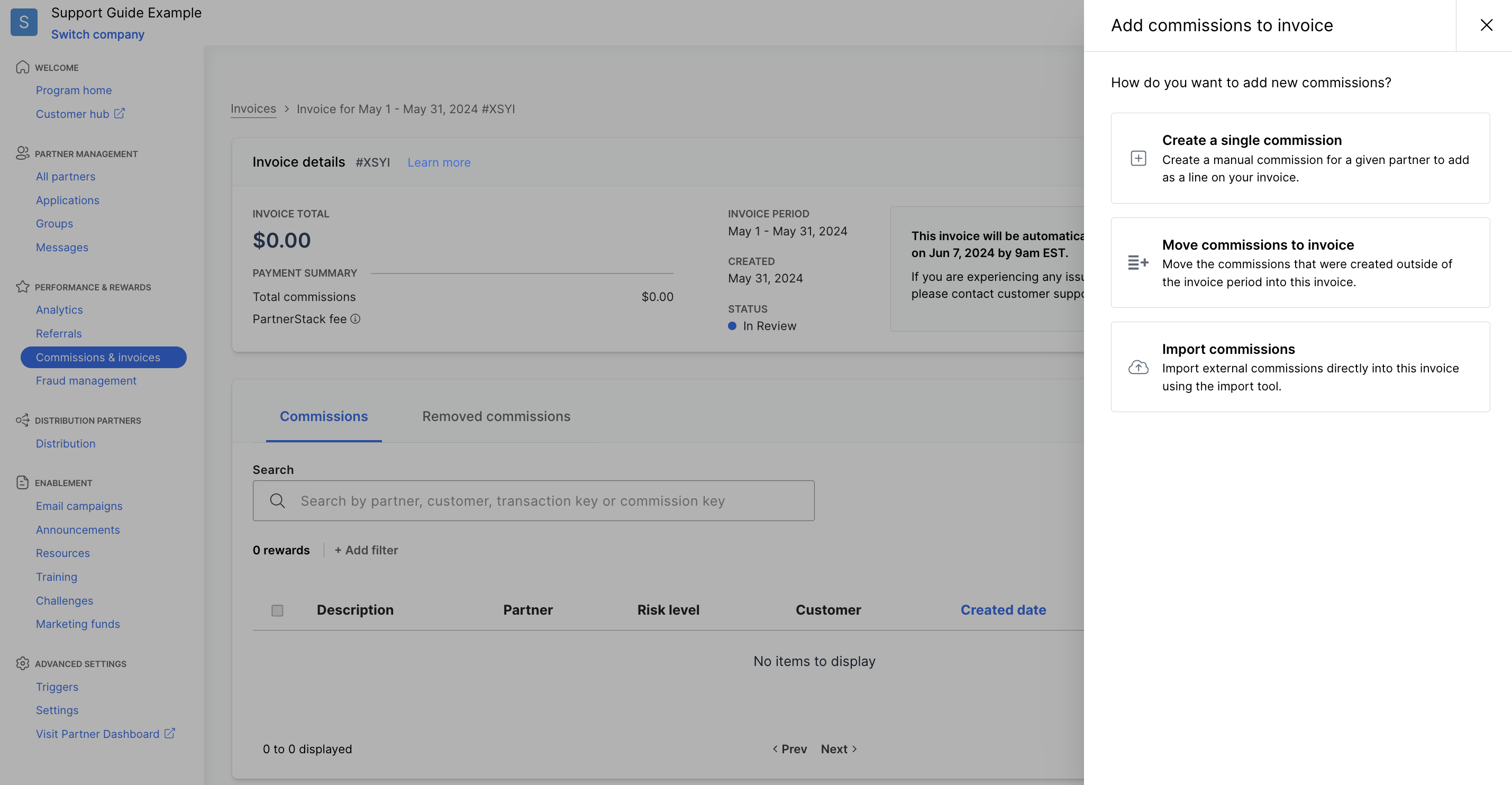Click the Enablement document icon
The width and height of the screenshot is (1512, 785).
tap(22, 483)
